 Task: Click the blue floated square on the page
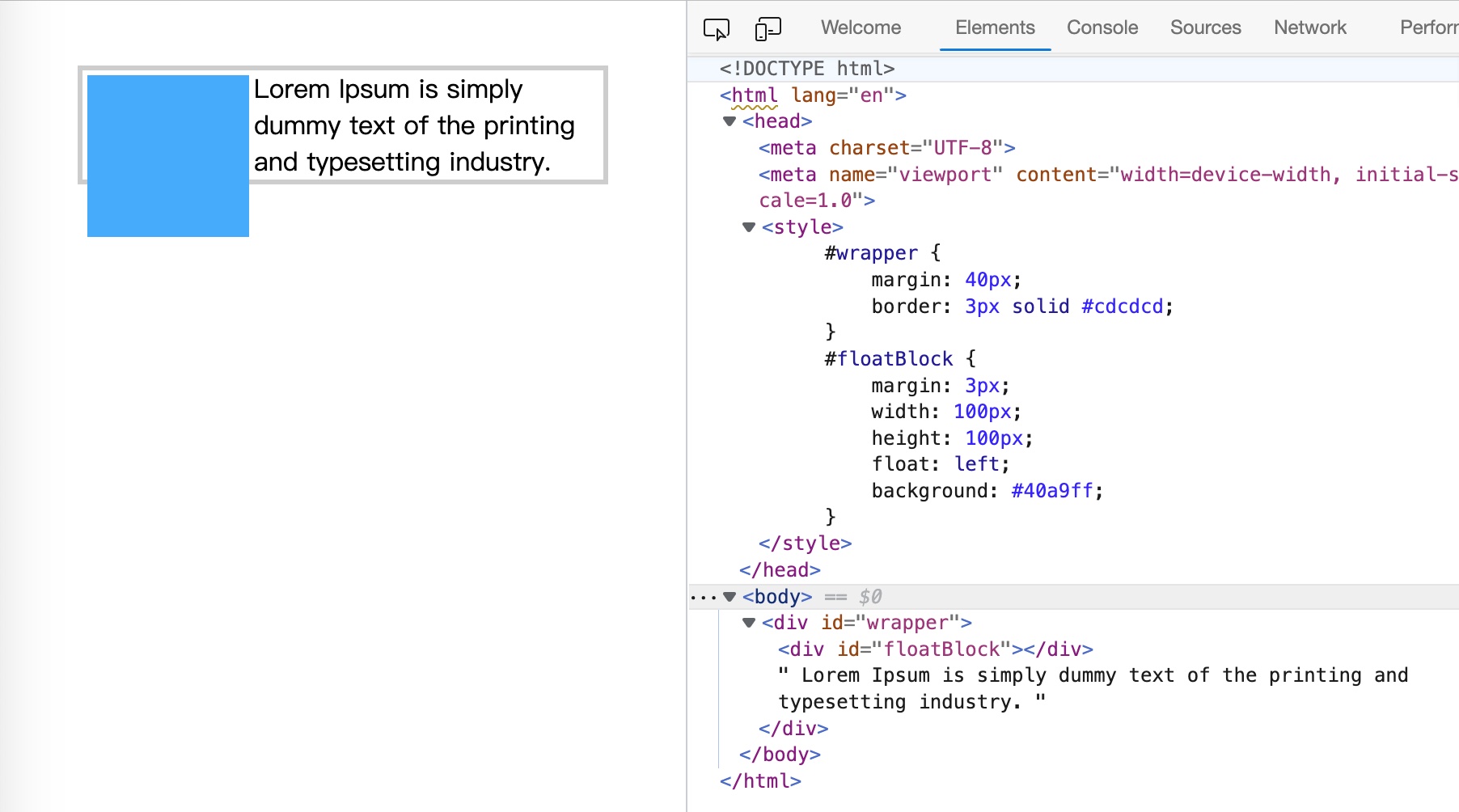pos(168,156)
